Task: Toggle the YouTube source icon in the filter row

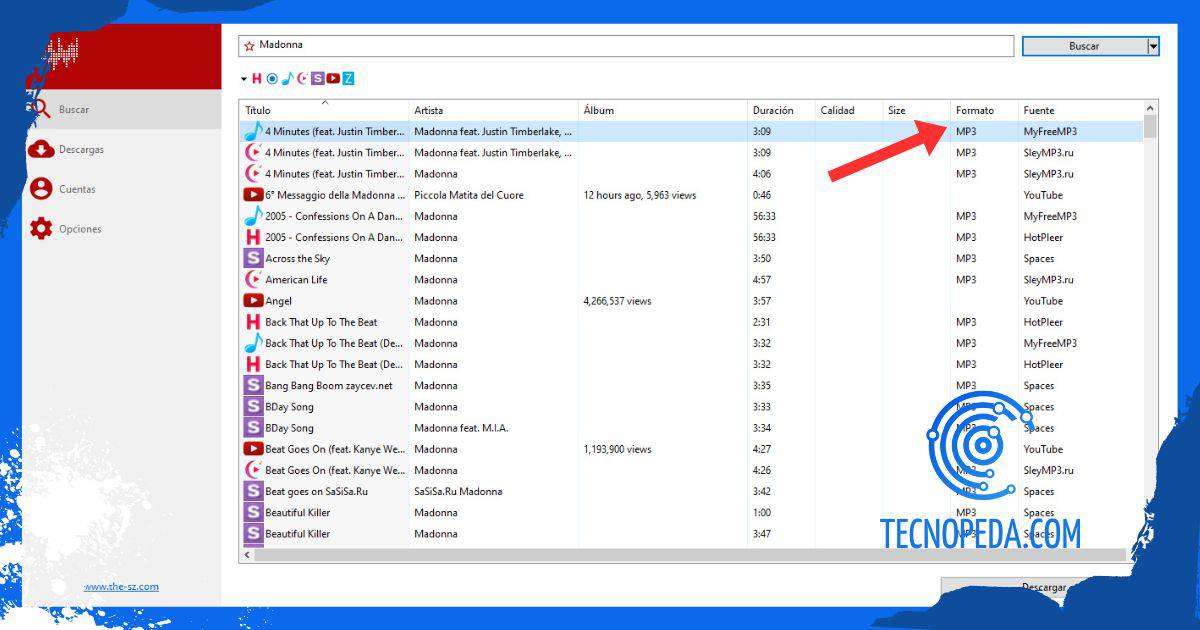Action: tap(333, 78)
